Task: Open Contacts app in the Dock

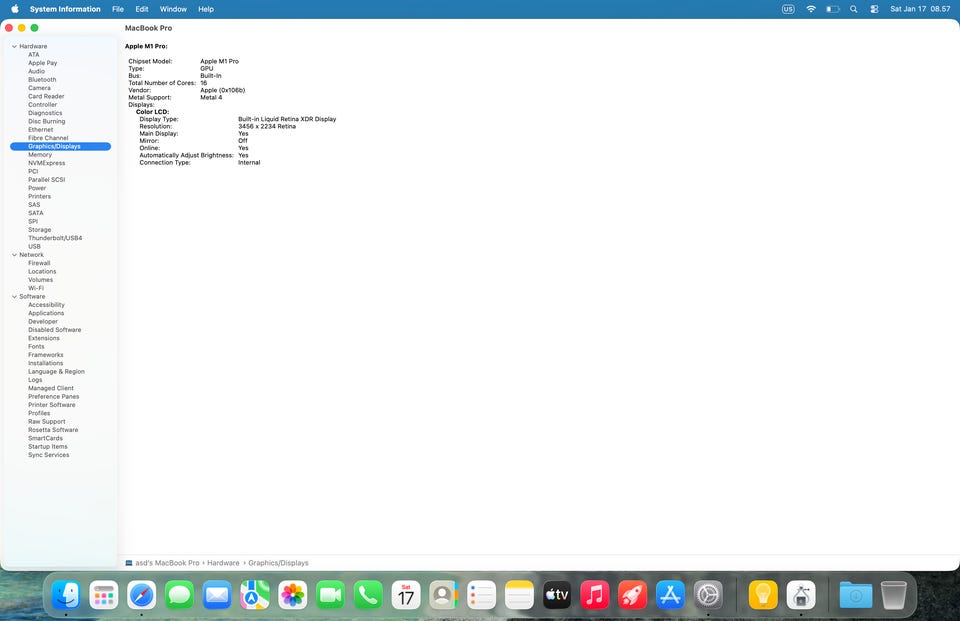Action: pos(444,595)
